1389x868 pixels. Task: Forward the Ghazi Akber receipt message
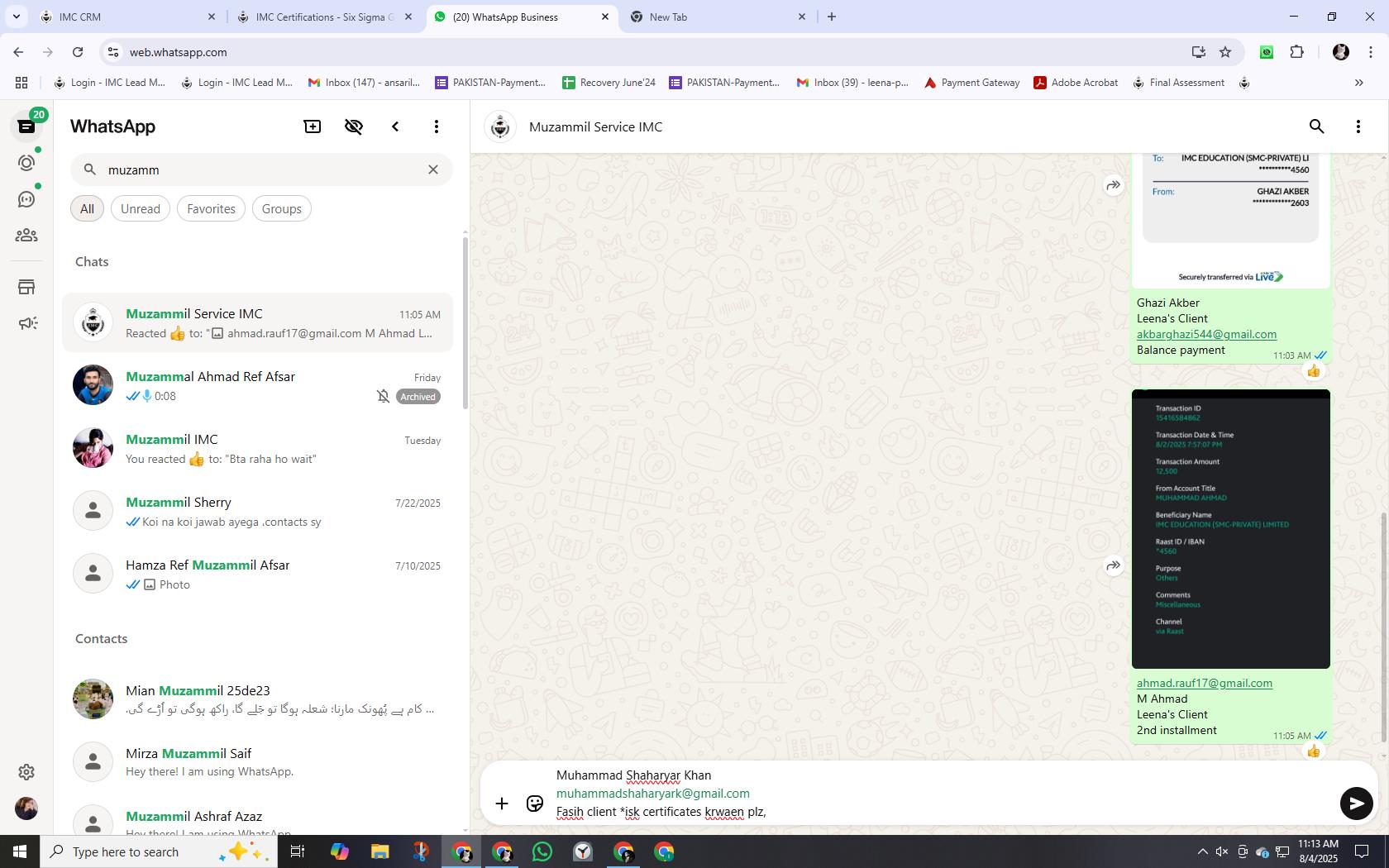click(1114, 185)
